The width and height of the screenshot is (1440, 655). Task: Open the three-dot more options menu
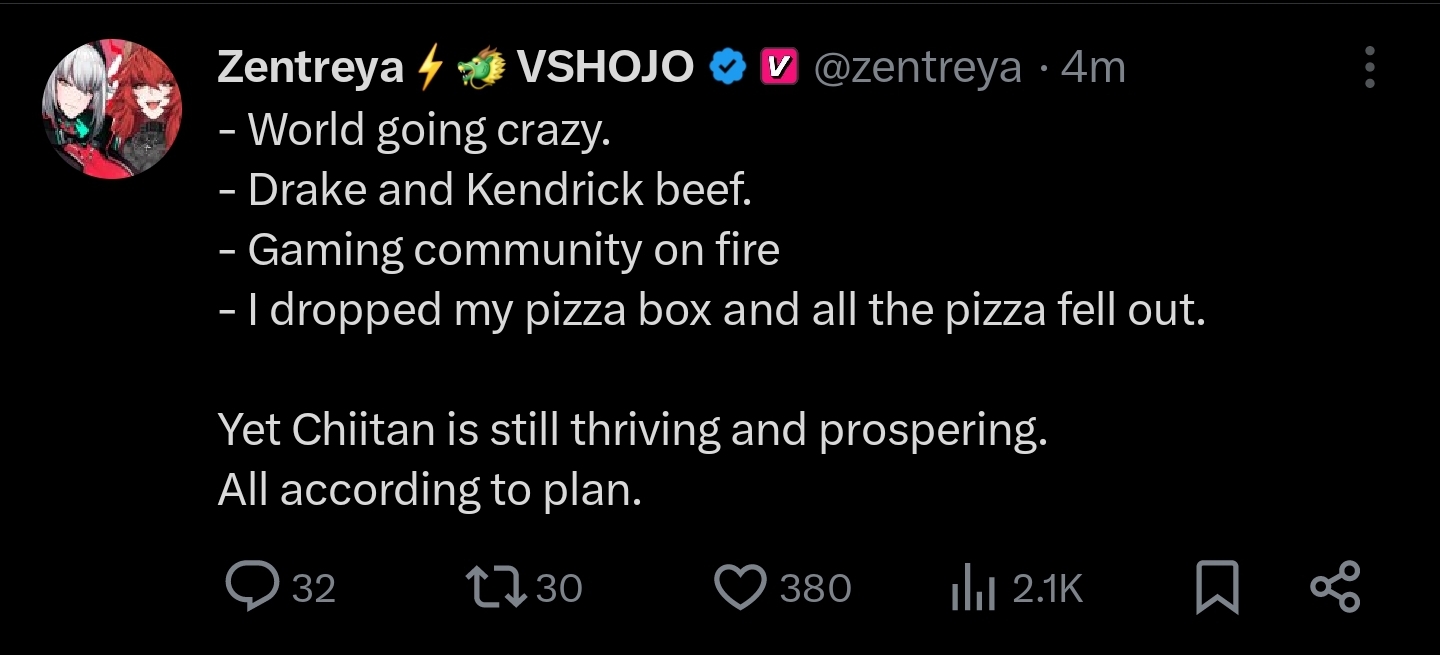[1370, 68]
